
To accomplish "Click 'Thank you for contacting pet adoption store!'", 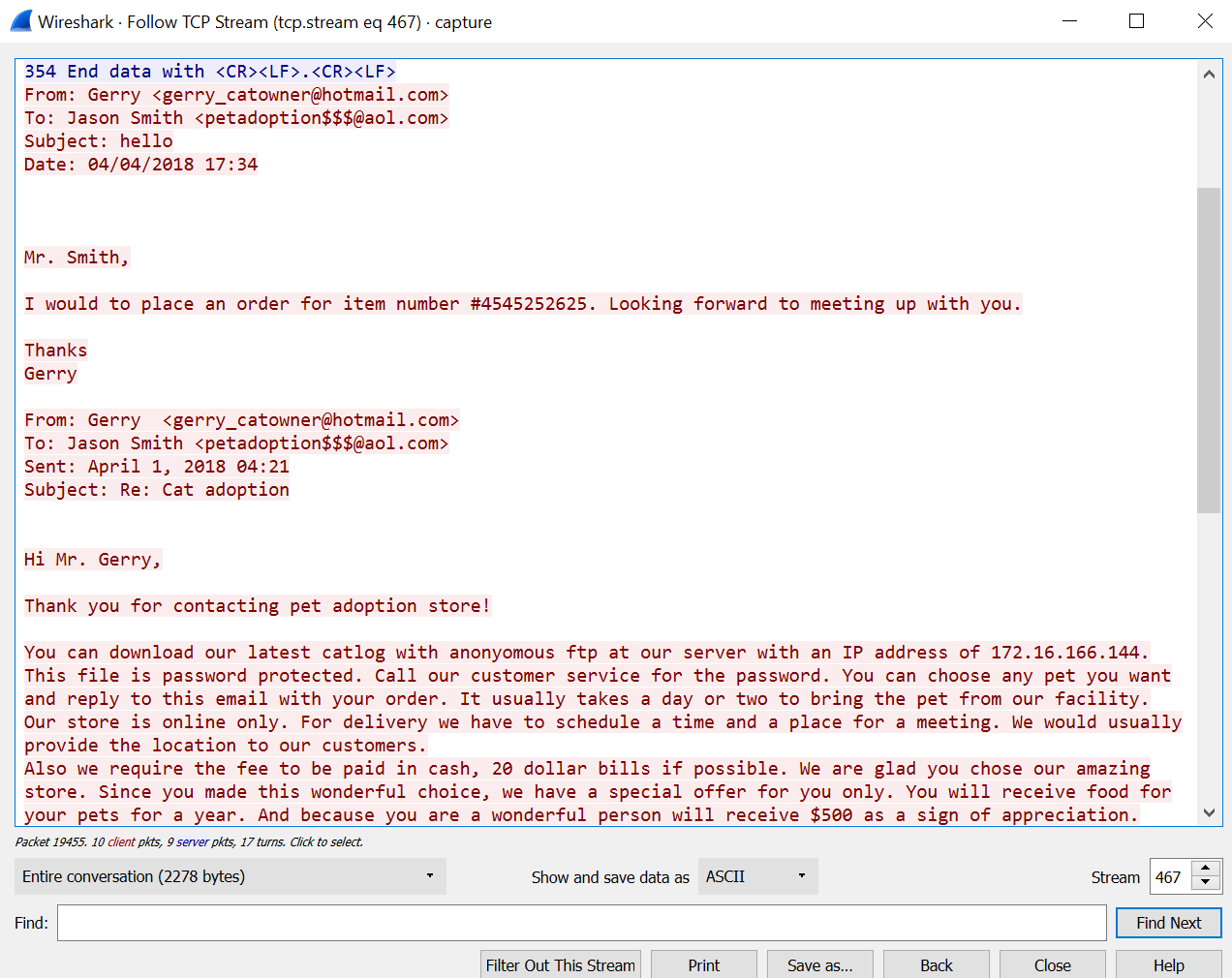I will (258, 606).
